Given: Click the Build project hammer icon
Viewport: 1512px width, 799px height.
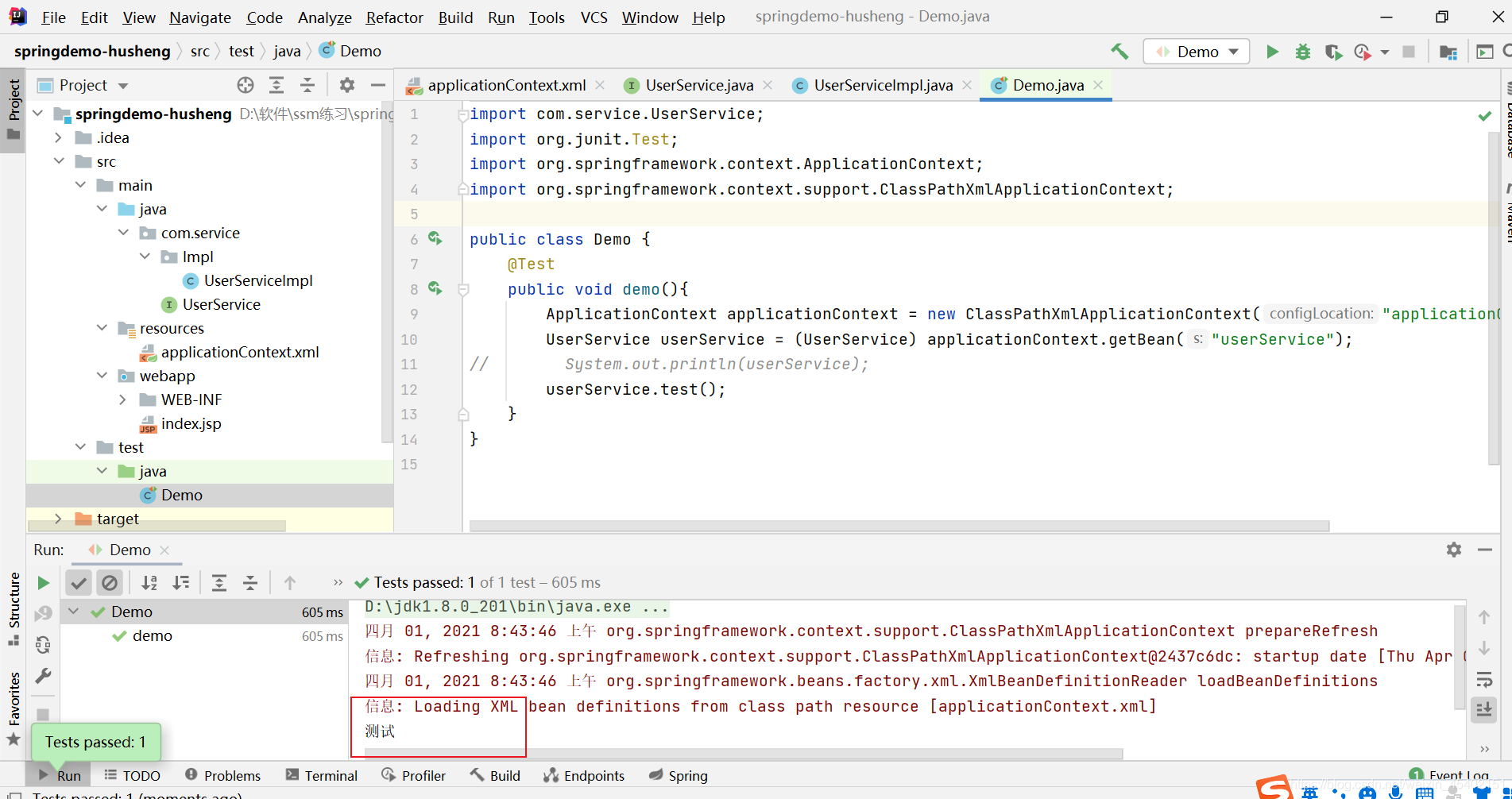Looking at the screenshot, I should point(1119,52).
